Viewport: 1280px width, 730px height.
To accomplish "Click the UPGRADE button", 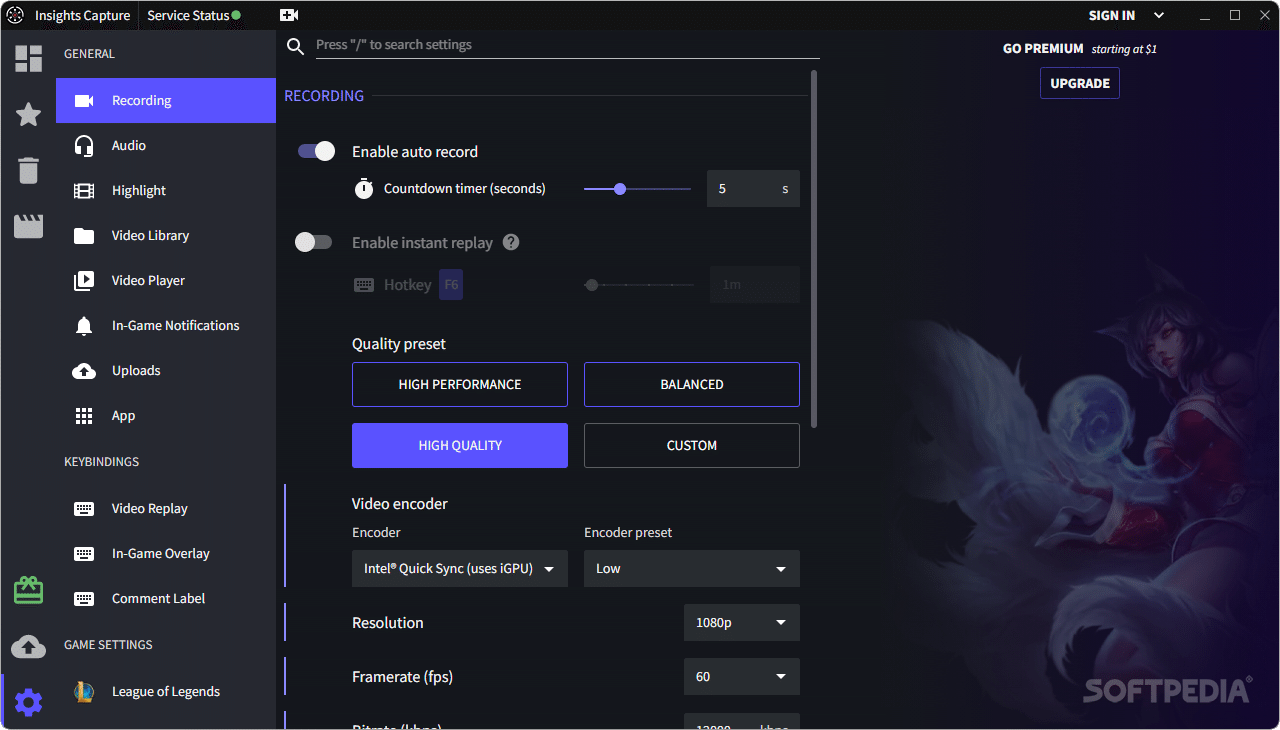I will coord(1080,83).
